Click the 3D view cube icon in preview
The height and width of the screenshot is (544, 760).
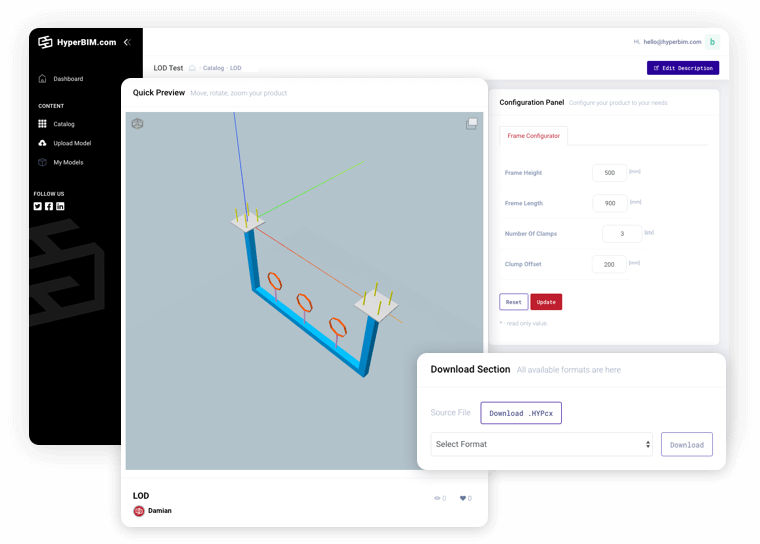[x=138, y=124]
